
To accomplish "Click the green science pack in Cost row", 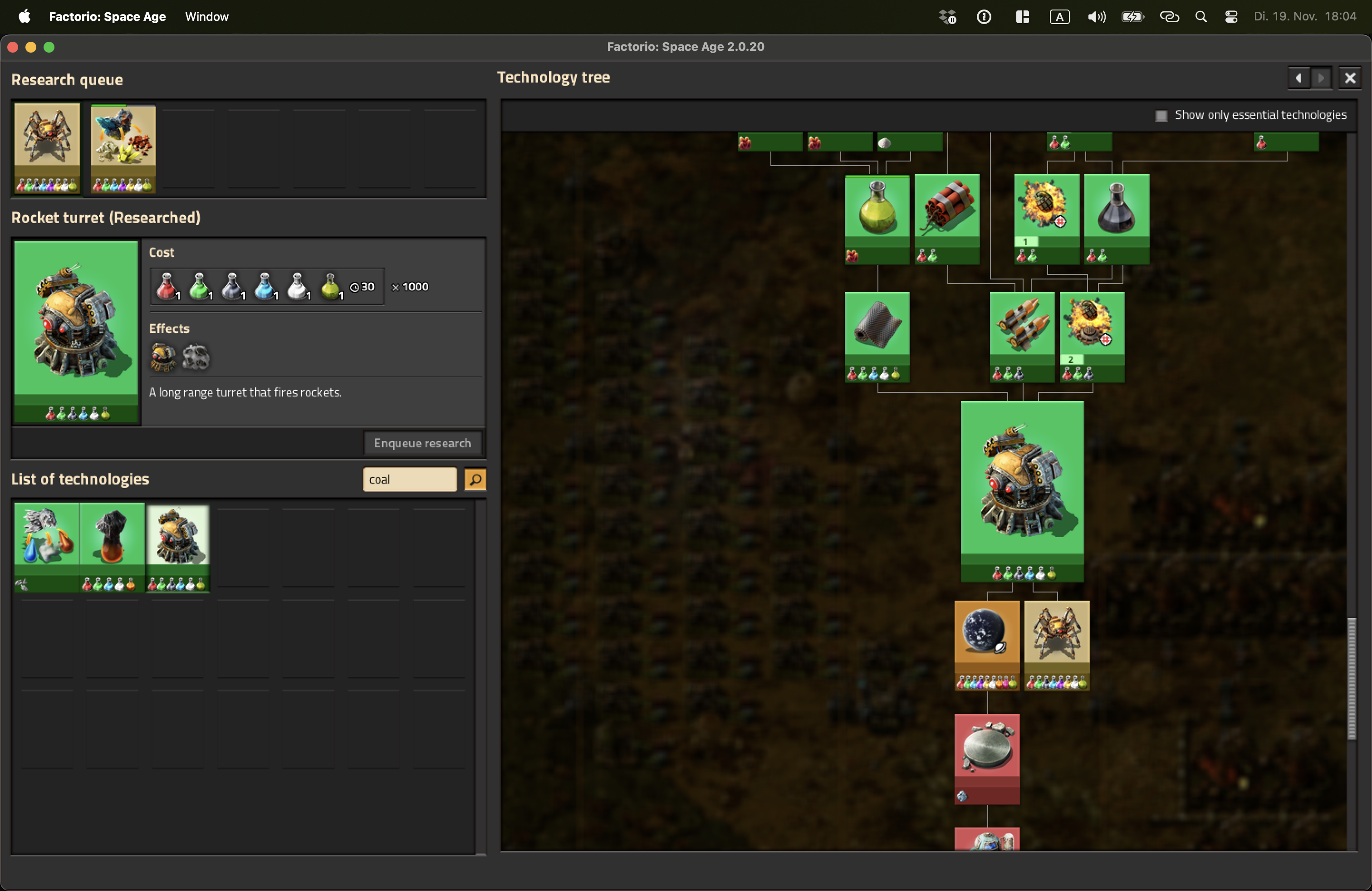I will pyautogui.click(x=200, y=286).
